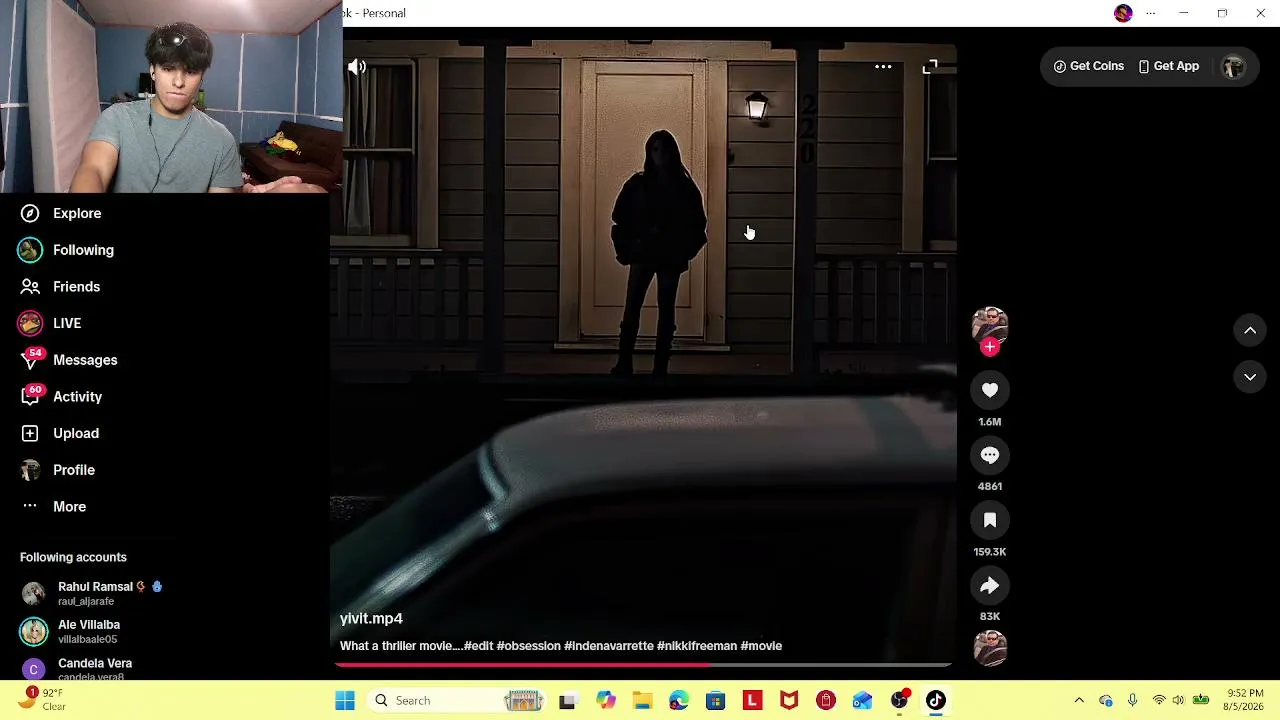Open the title bar profile avatar
This screenshot has width=1280, height=720.
[x=1123, y=13]
